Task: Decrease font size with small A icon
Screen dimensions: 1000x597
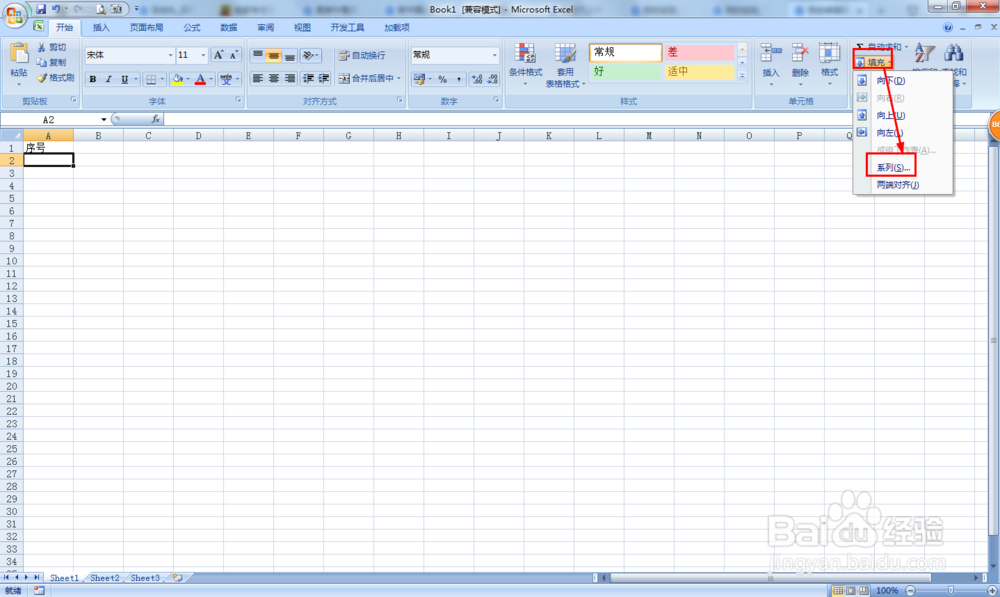Action: [233, 55]
